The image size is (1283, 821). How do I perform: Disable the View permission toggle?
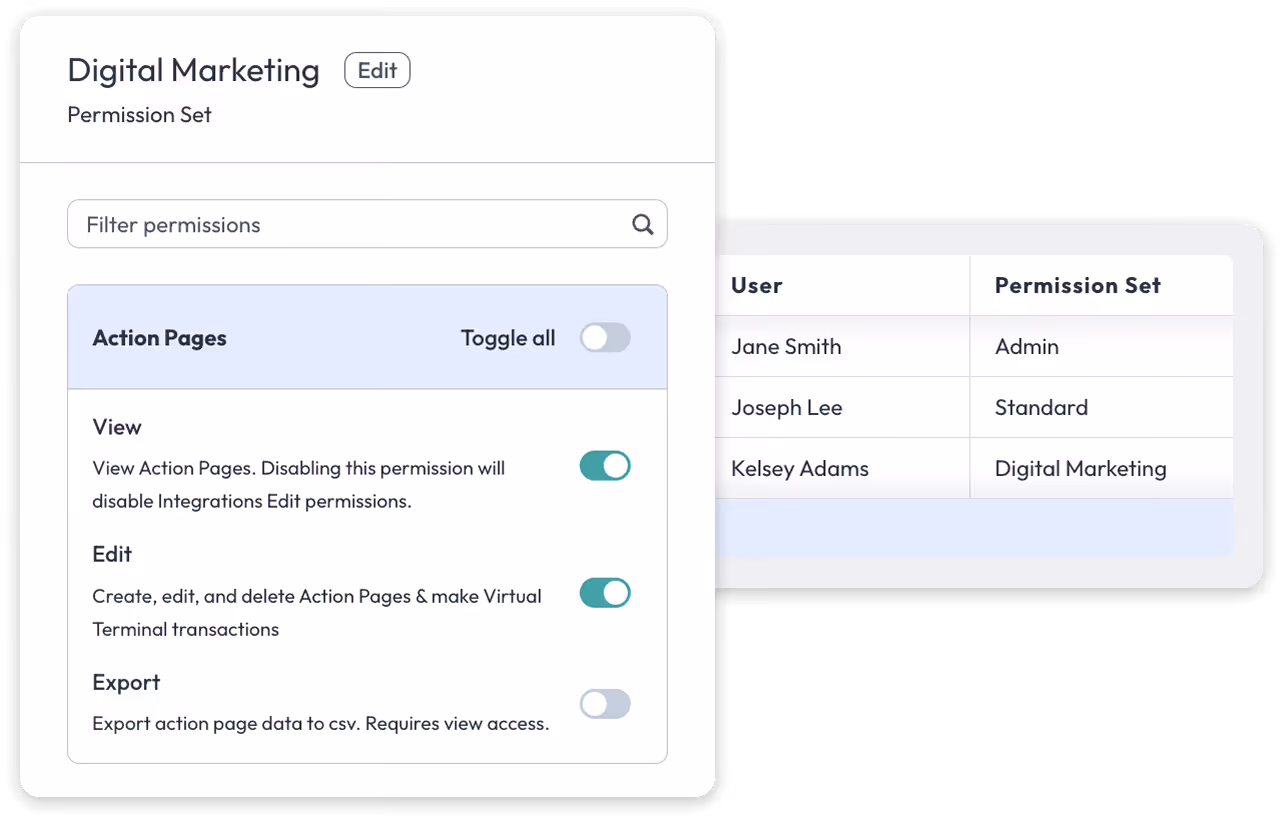pyautogui.click(x=605, y=465)
